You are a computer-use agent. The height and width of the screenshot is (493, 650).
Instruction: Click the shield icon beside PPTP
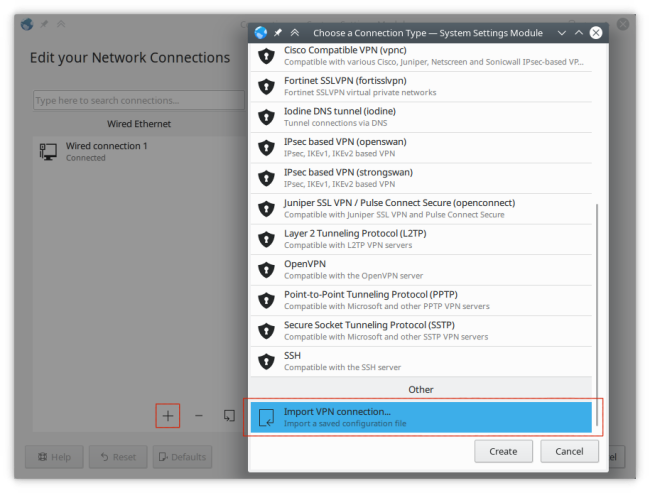tap(266, 301)
